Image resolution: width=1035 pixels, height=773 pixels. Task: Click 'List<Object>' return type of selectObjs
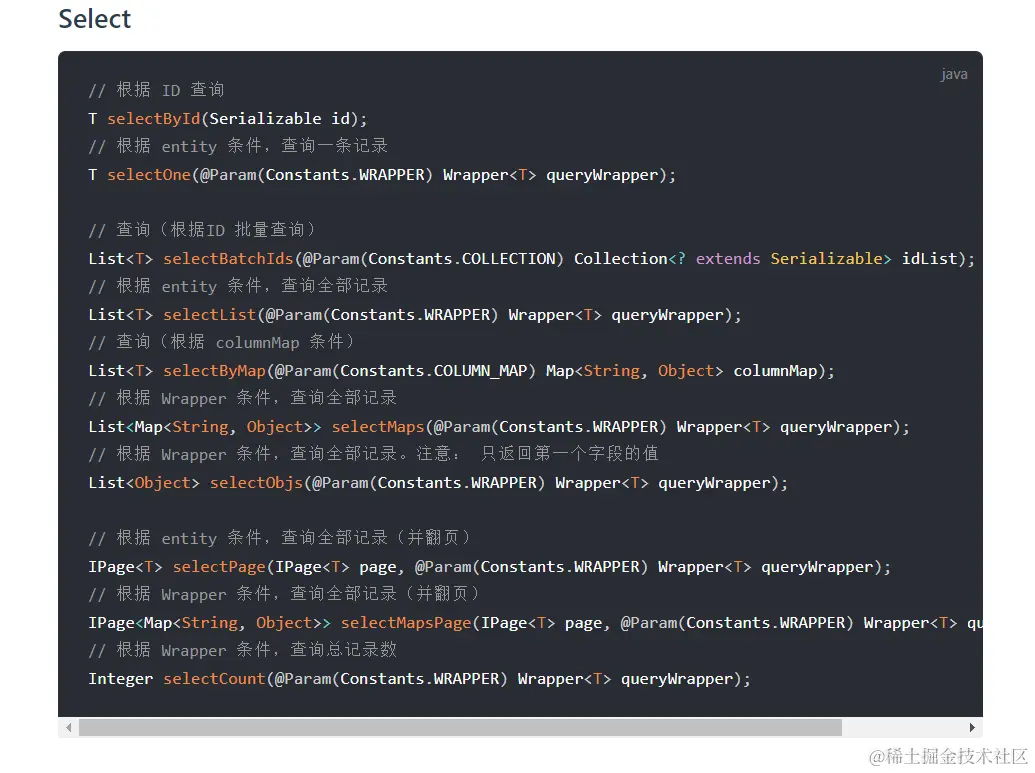[x=144, y=483]
